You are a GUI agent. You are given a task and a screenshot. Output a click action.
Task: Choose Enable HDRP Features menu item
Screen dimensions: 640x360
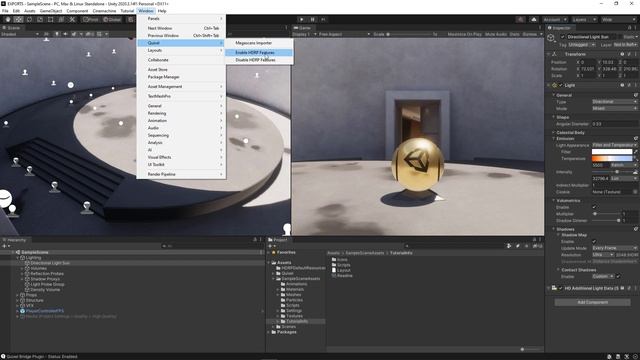coord(259,53)
